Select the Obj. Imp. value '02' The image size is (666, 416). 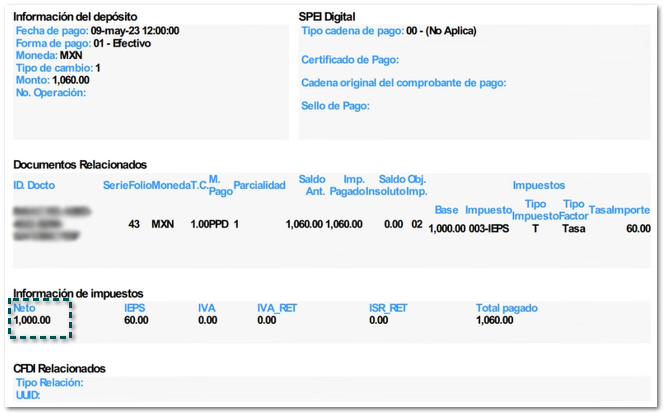coord(417,224)
